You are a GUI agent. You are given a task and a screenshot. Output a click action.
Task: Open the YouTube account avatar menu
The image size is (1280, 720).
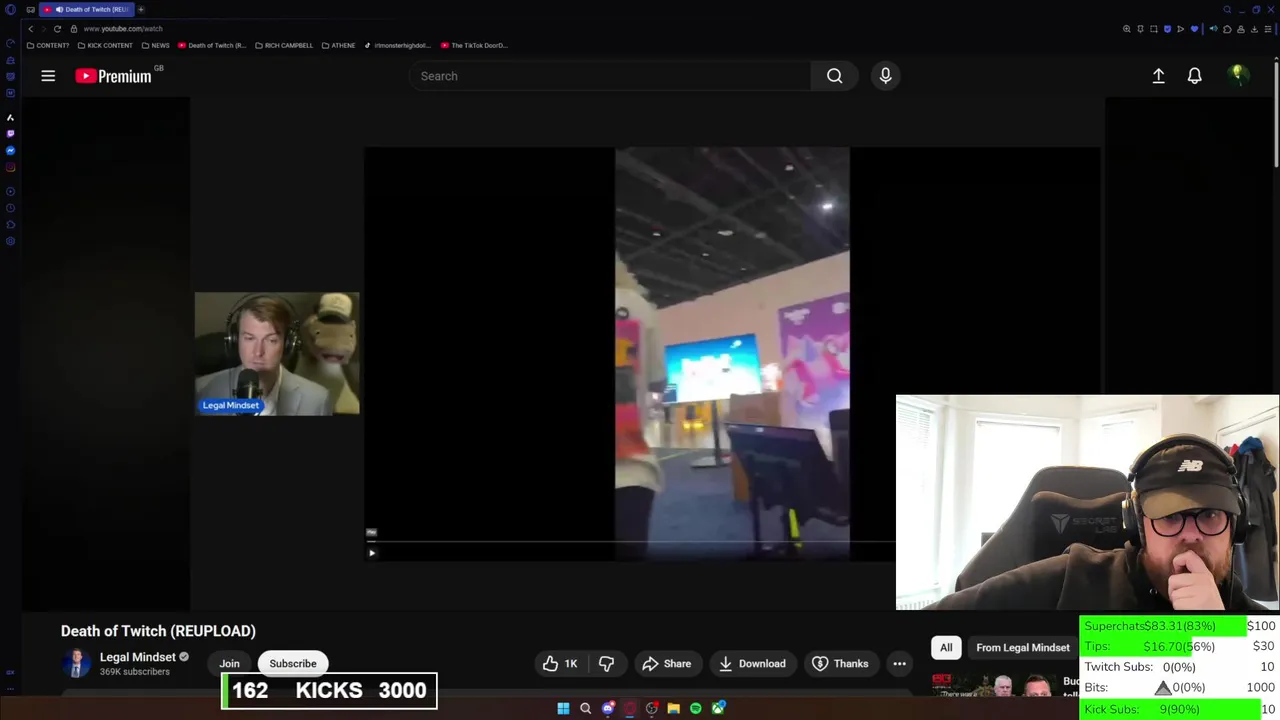1238,76
